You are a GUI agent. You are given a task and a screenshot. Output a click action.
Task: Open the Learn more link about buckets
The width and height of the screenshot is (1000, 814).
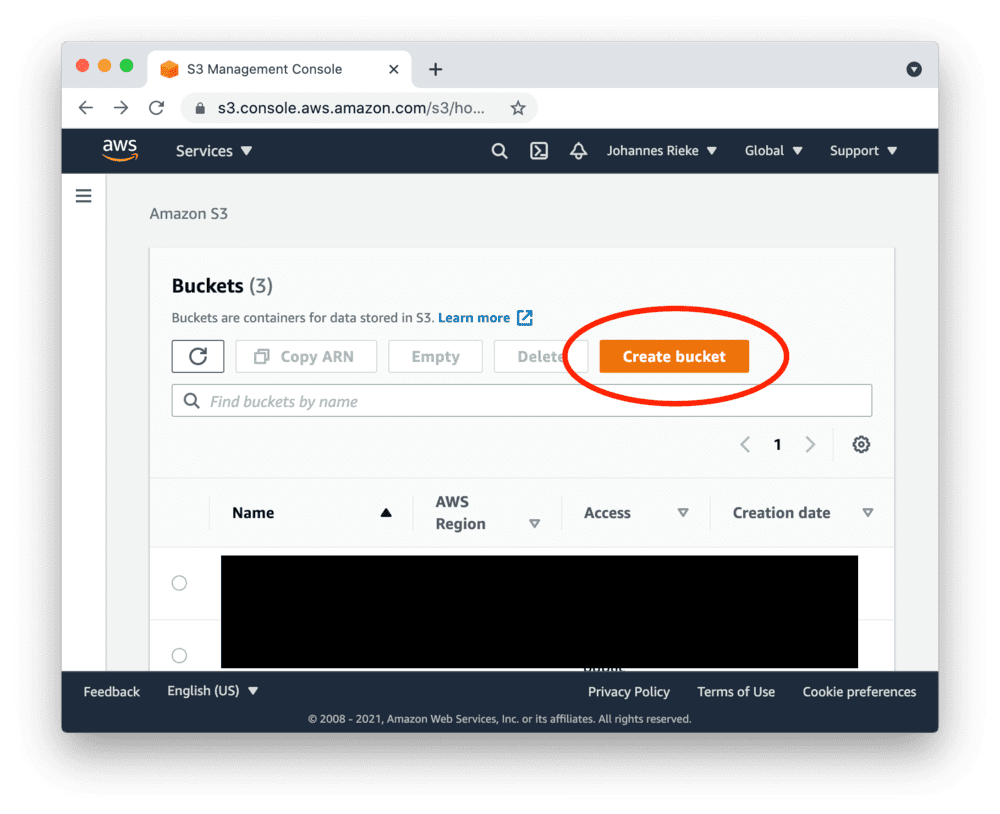coord(476,317)
